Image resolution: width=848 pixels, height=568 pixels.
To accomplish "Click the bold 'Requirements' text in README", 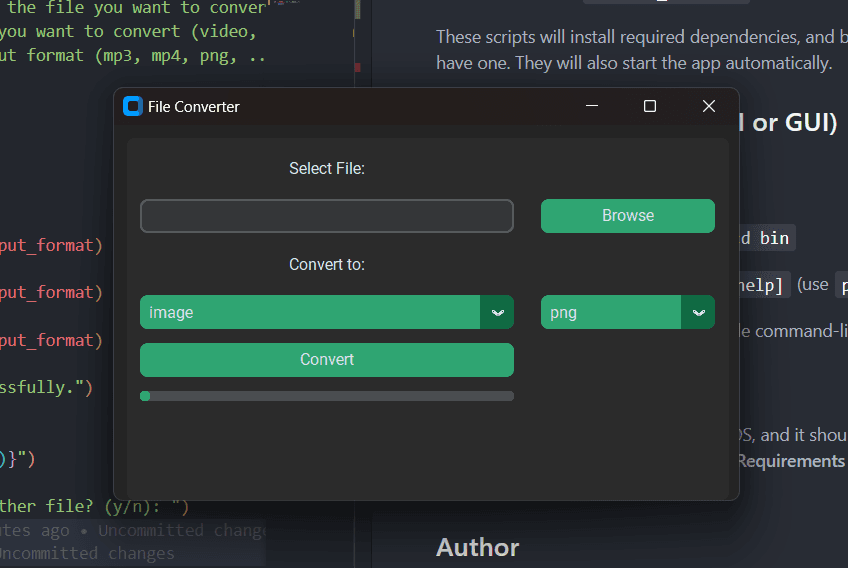I will point(791,461).
